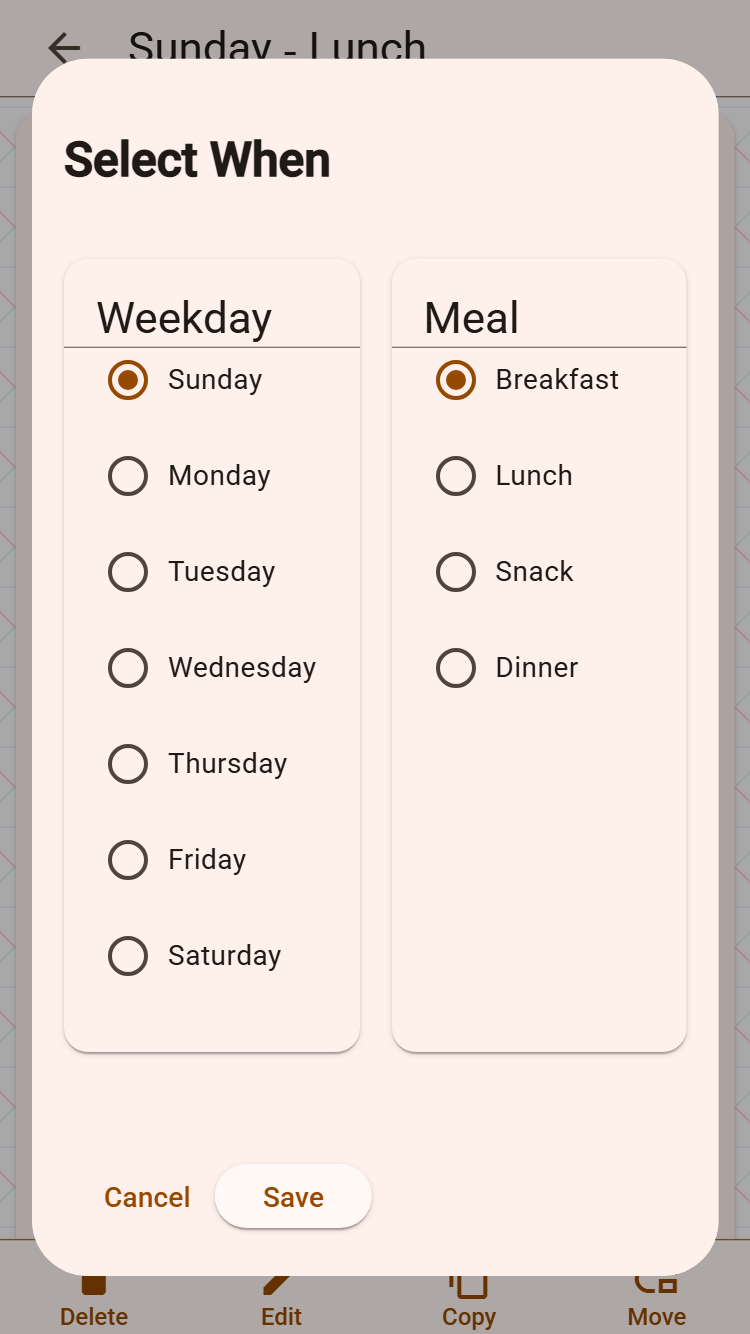The height and width of the screenshot is (1334, 750).
Task: Click the back arrow icon
Action: [64, 47]
